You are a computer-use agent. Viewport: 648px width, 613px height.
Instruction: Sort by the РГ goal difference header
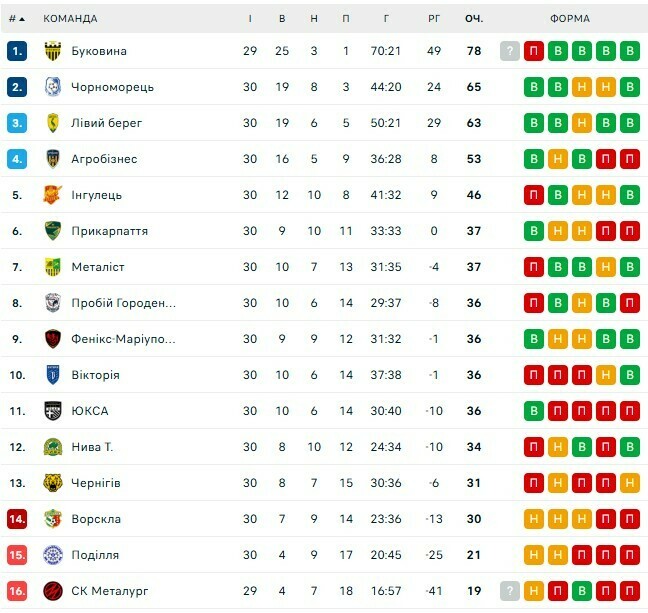(x=434, y=19)
